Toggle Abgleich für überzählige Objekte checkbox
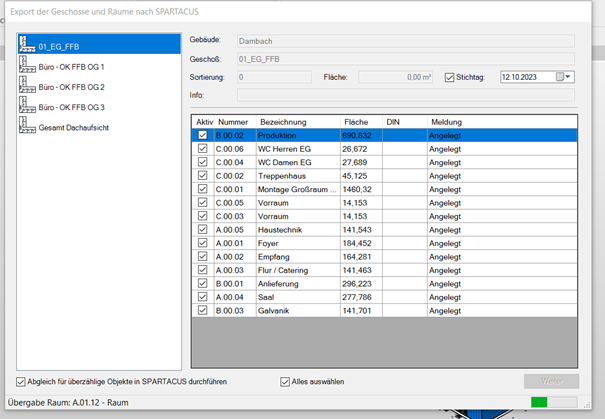Image resolution: width=605 pixels, height=419 pixels. 22,381
